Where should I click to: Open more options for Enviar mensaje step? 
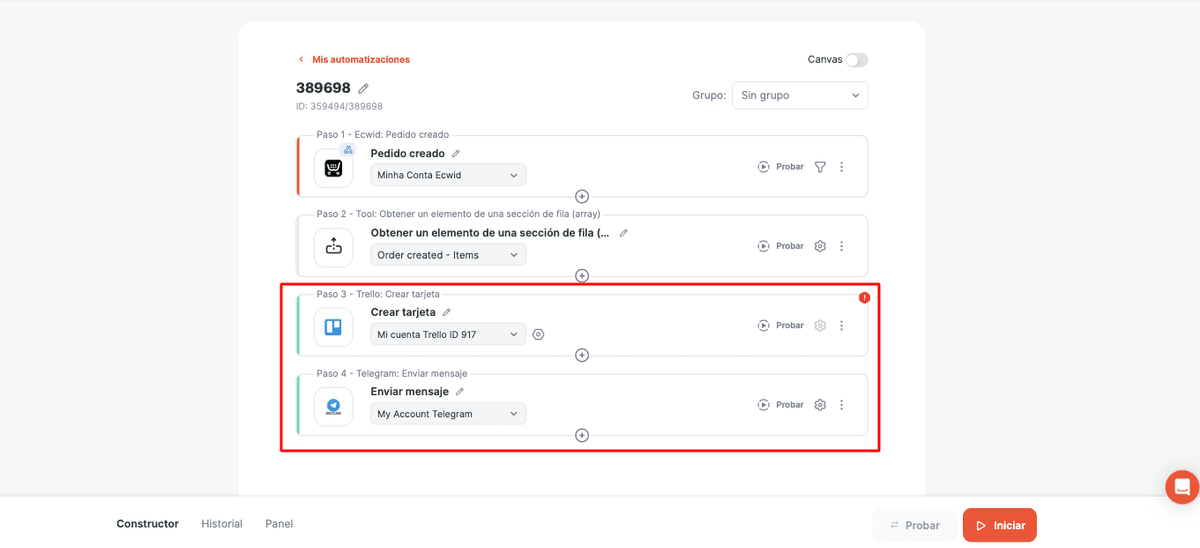pos(842,405)
